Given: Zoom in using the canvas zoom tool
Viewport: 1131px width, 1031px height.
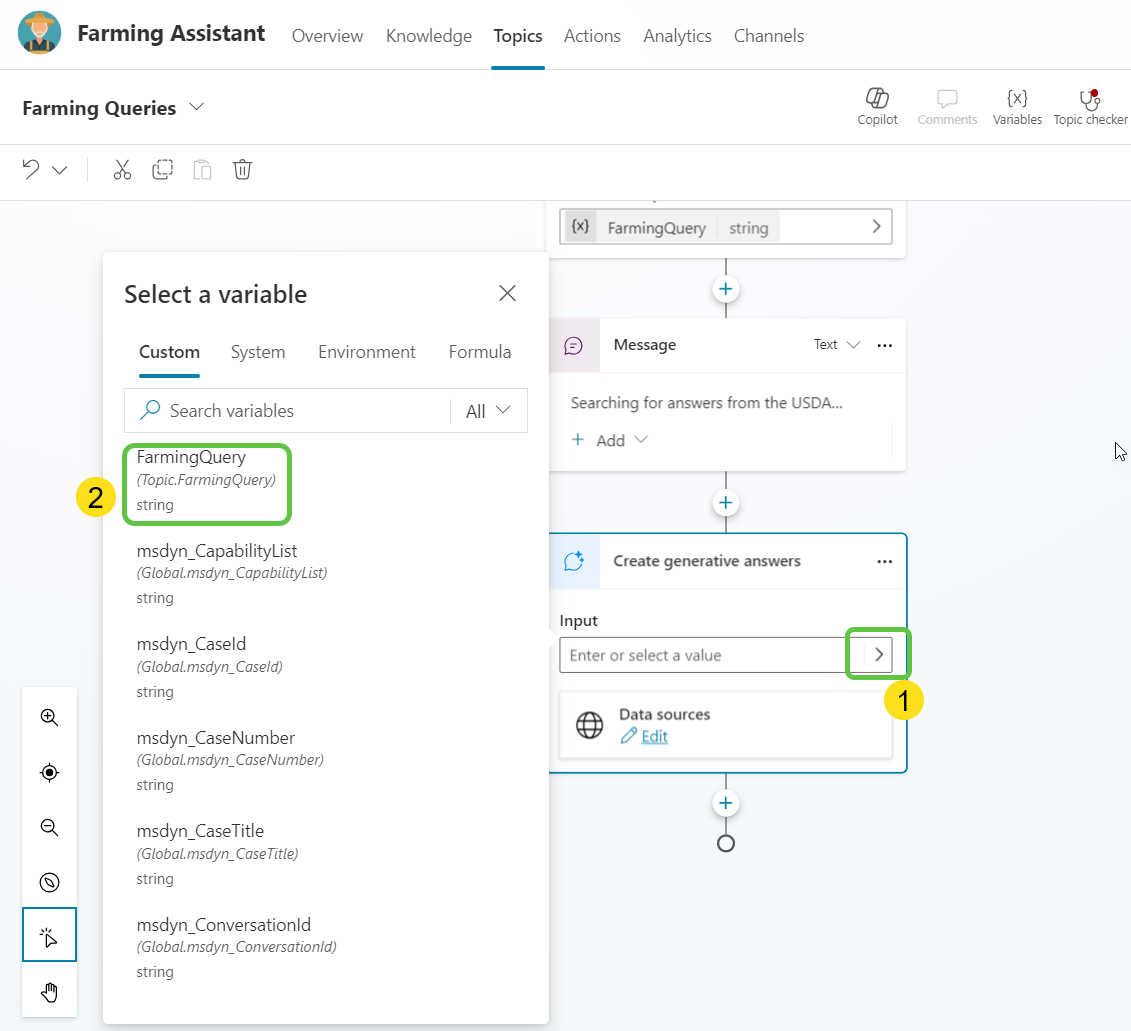Looking at the screenshot, I should (49, 717).
